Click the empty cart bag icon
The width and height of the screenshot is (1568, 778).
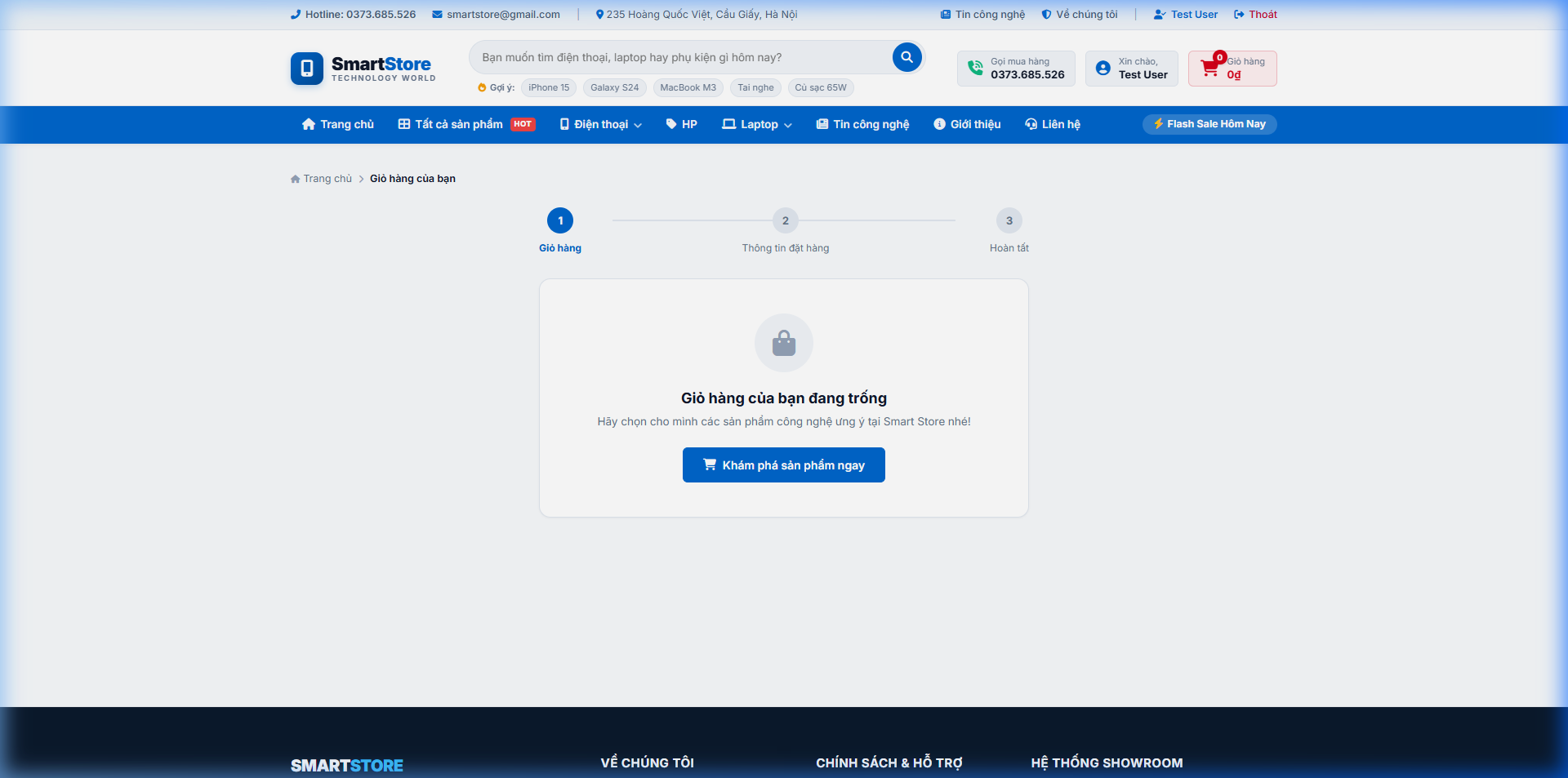coord(784,343)
